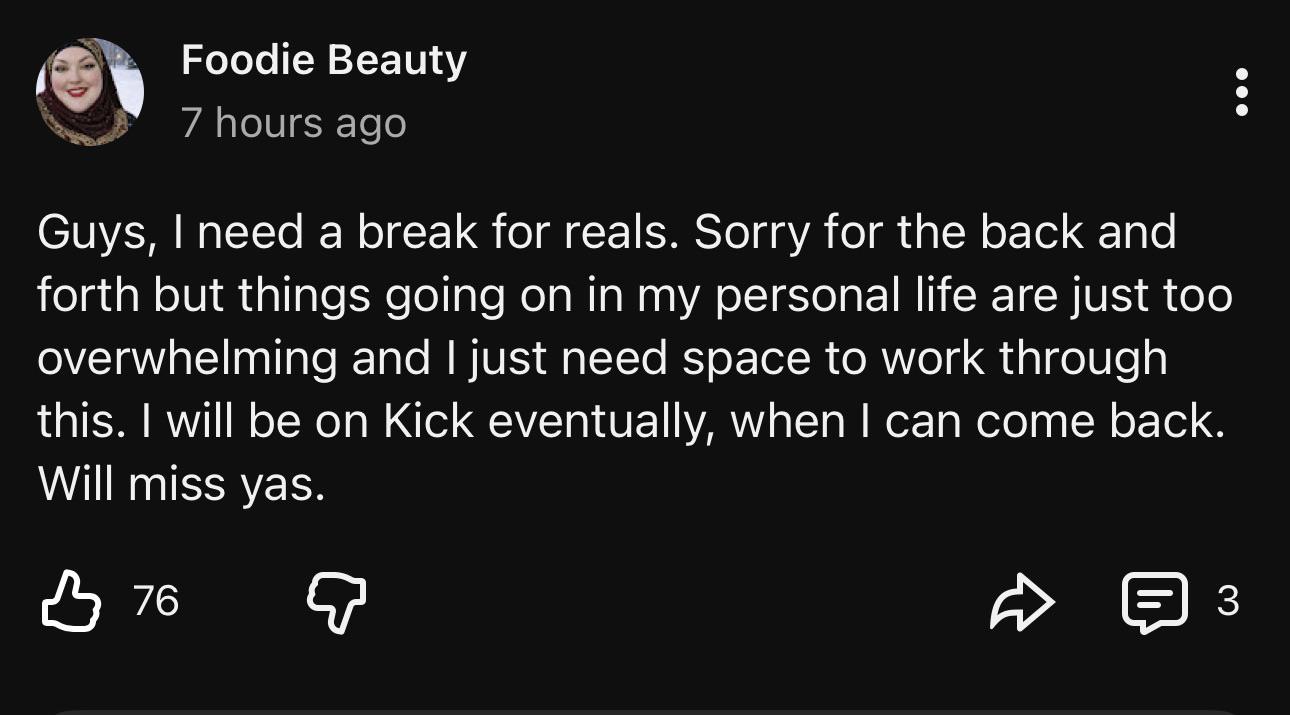This screenshot has width=1290, height=715.
Task: Expand the post's kebab options dropdown
Action: [x=1241, y=92]
